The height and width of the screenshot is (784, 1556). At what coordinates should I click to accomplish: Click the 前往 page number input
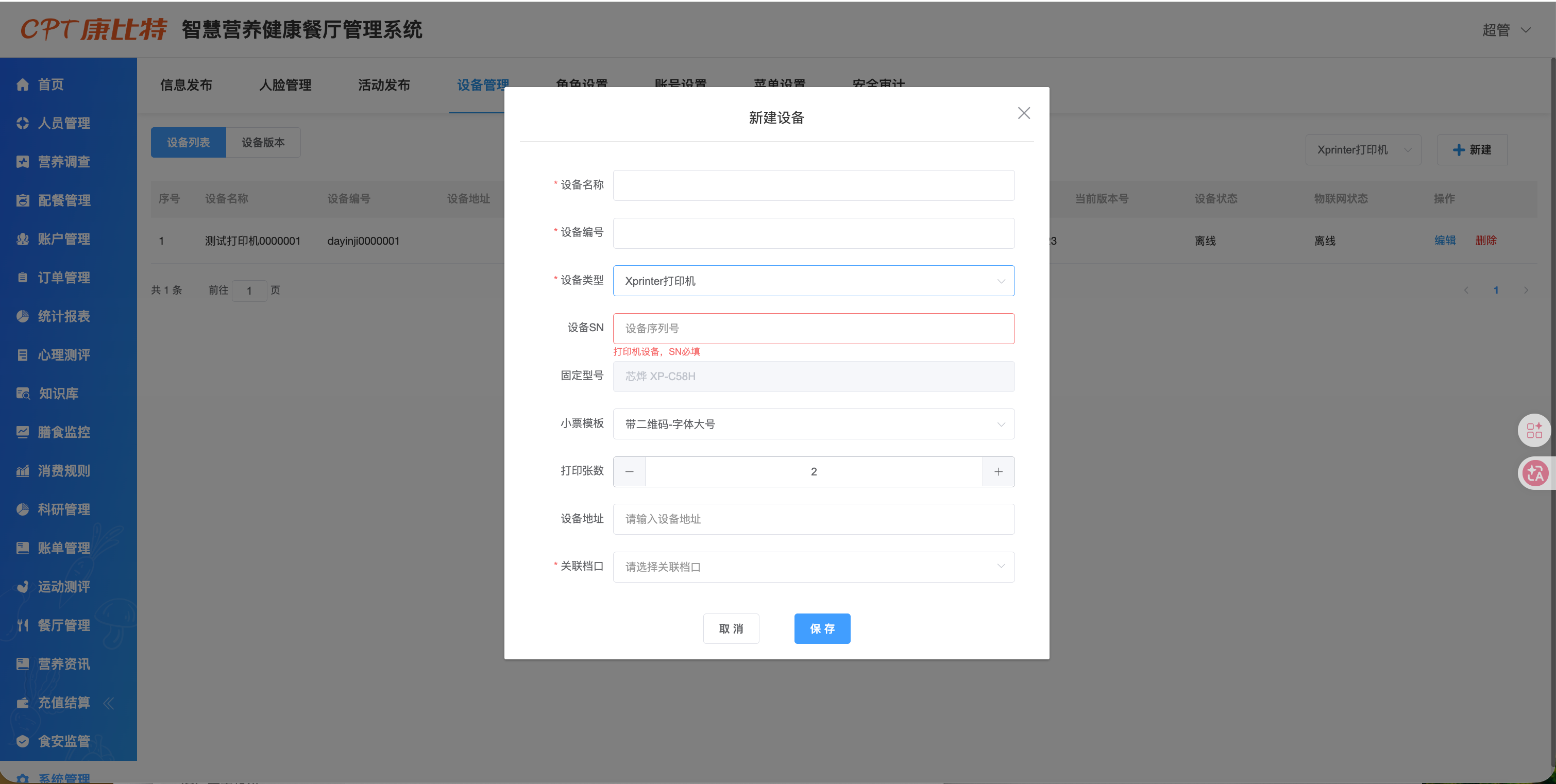(x=249, y=291)
